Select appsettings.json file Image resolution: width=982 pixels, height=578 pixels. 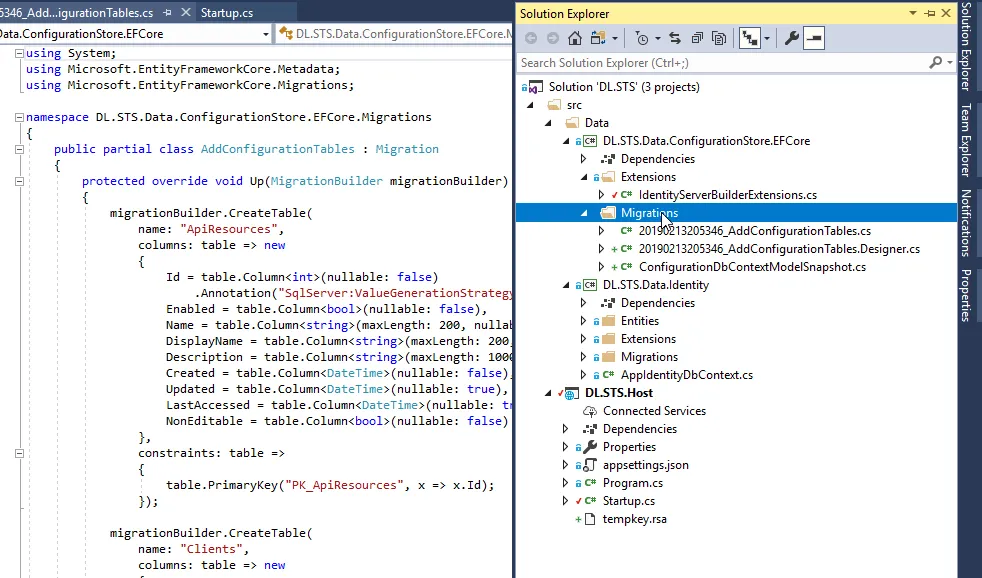point(645,465)
